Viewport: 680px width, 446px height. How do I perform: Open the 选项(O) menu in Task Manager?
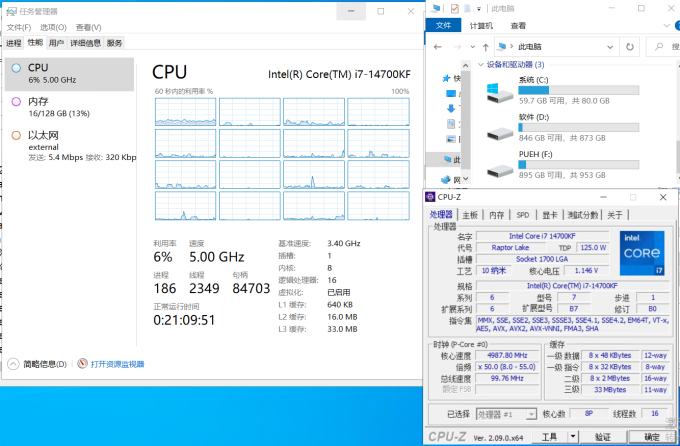[x=53, y=27]
